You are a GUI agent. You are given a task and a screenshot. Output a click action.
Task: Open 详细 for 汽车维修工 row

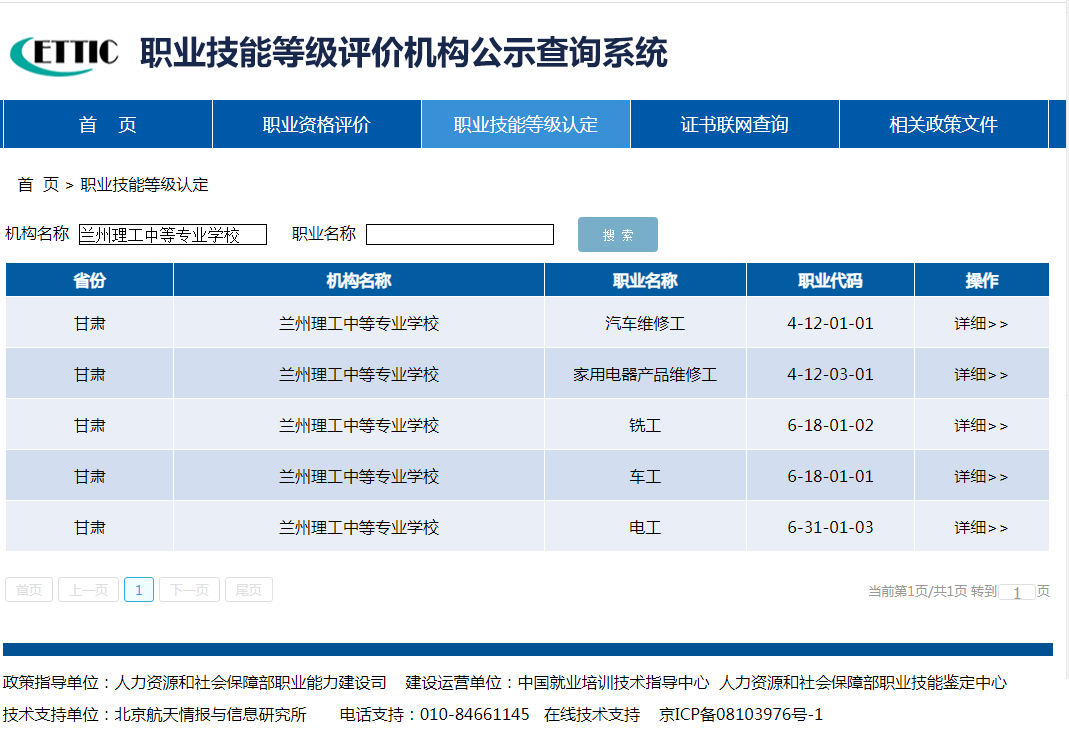pyautogui.click(x=981, y=324)
